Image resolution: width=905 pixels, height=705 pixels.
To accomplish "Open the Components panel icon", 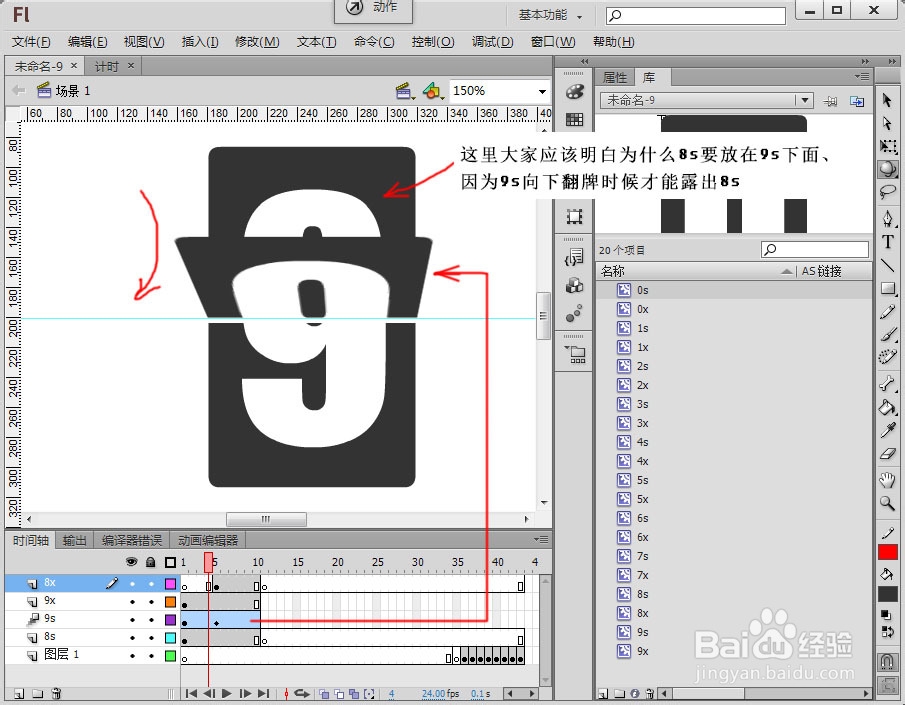I will coord(574,285).
